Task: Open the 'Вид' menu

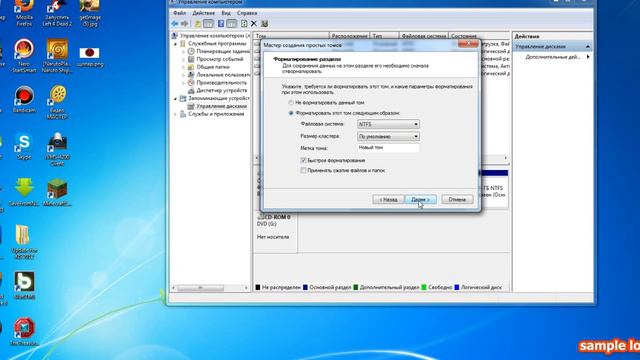Action: point(226,13)
